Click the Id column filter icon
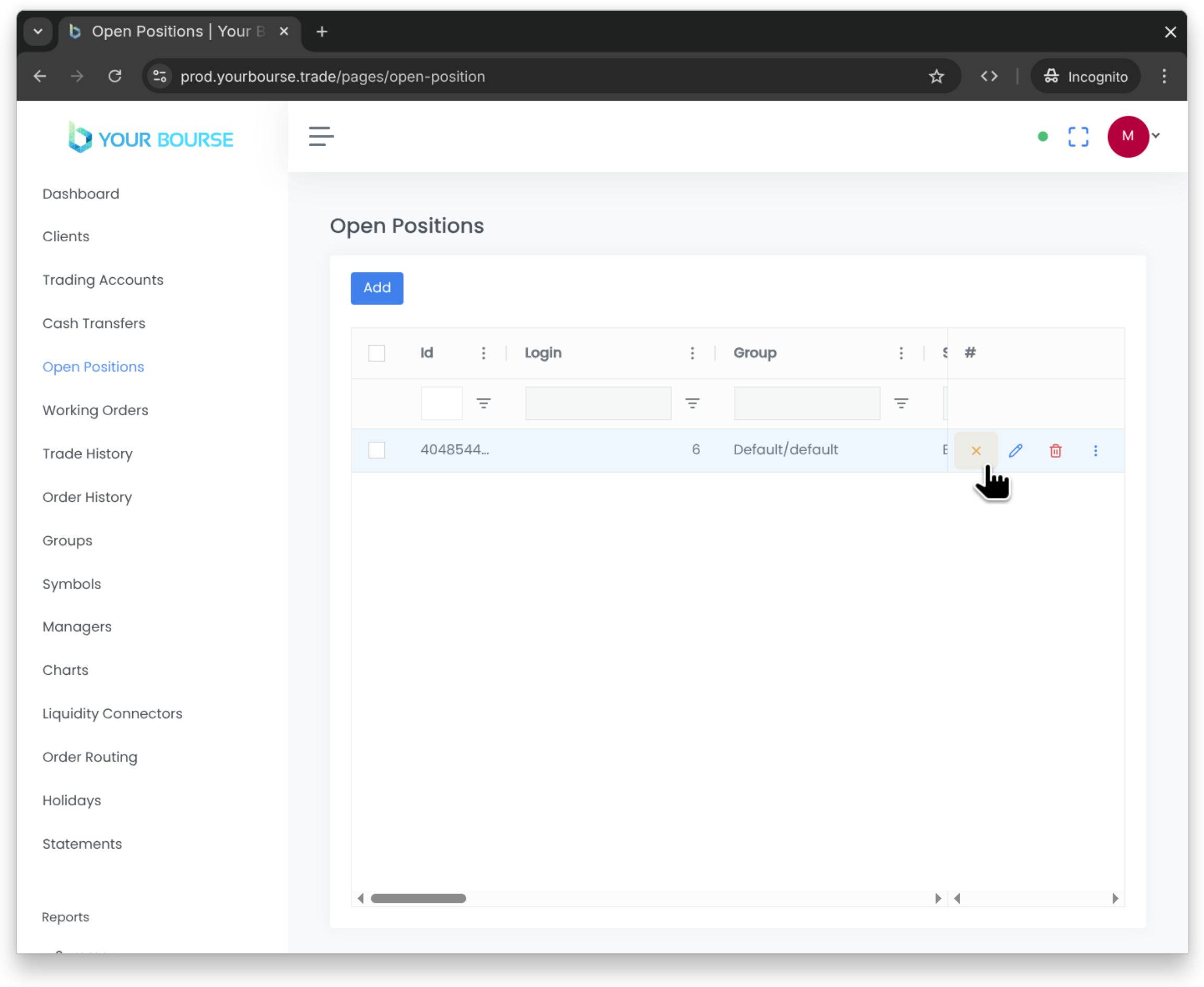 point(483,403)
